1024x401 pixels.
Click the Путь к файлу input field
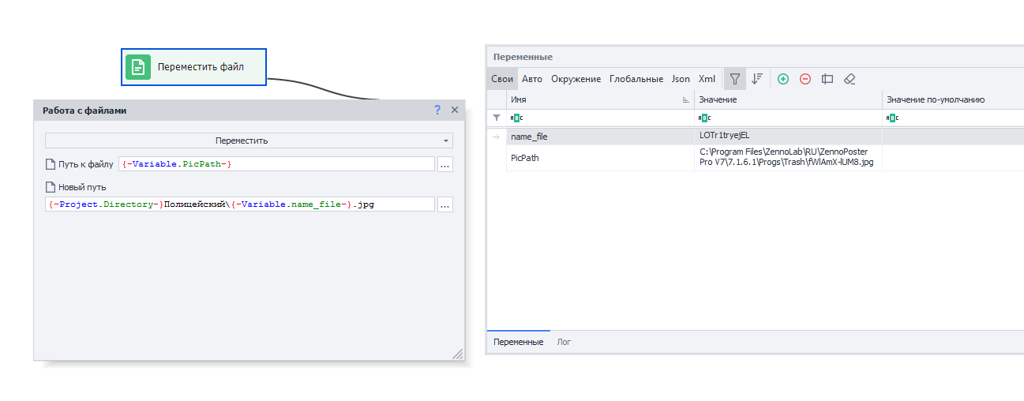(276, 164)
